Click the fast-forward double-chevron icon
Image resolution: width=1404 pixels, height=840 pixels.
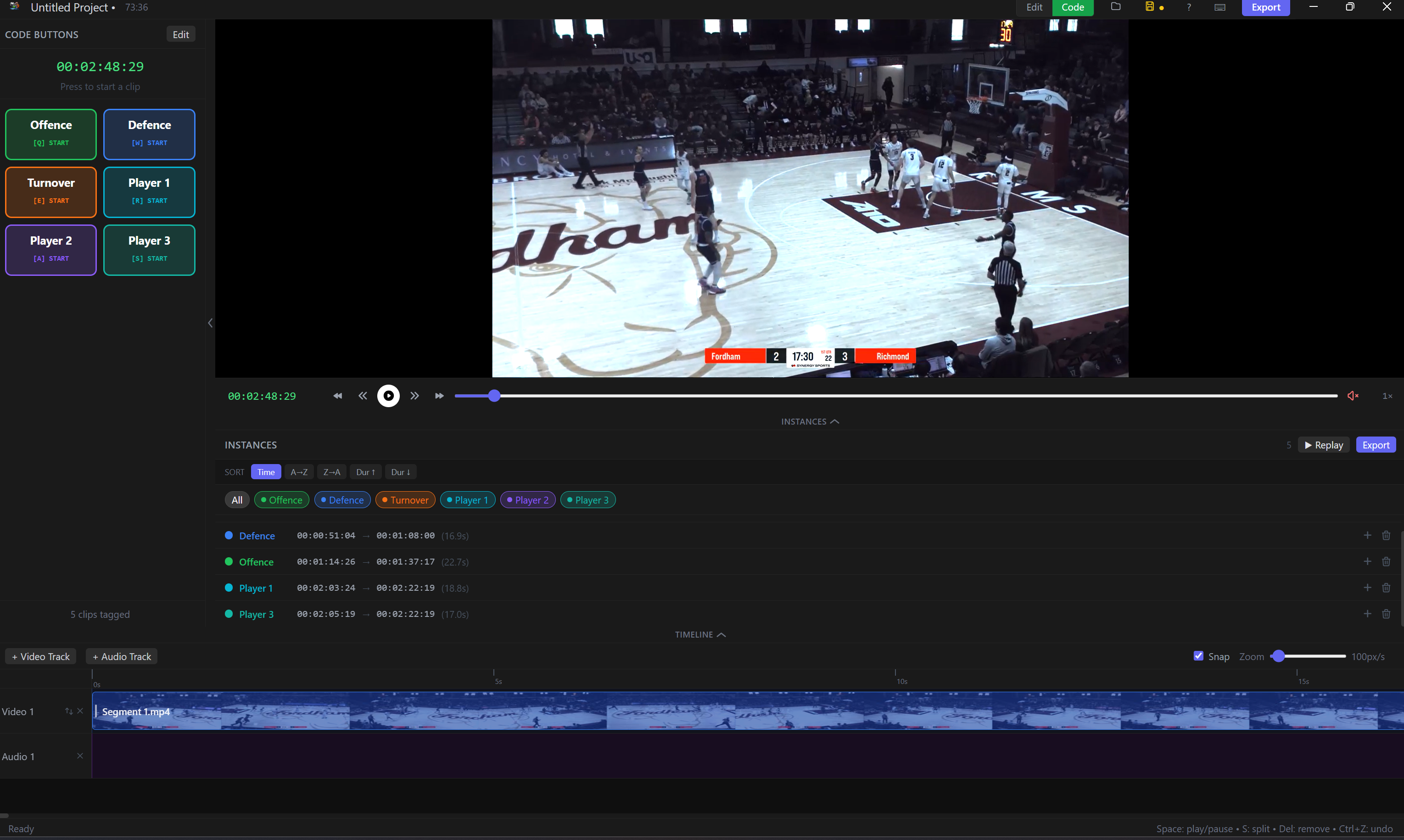coord(415,396)
